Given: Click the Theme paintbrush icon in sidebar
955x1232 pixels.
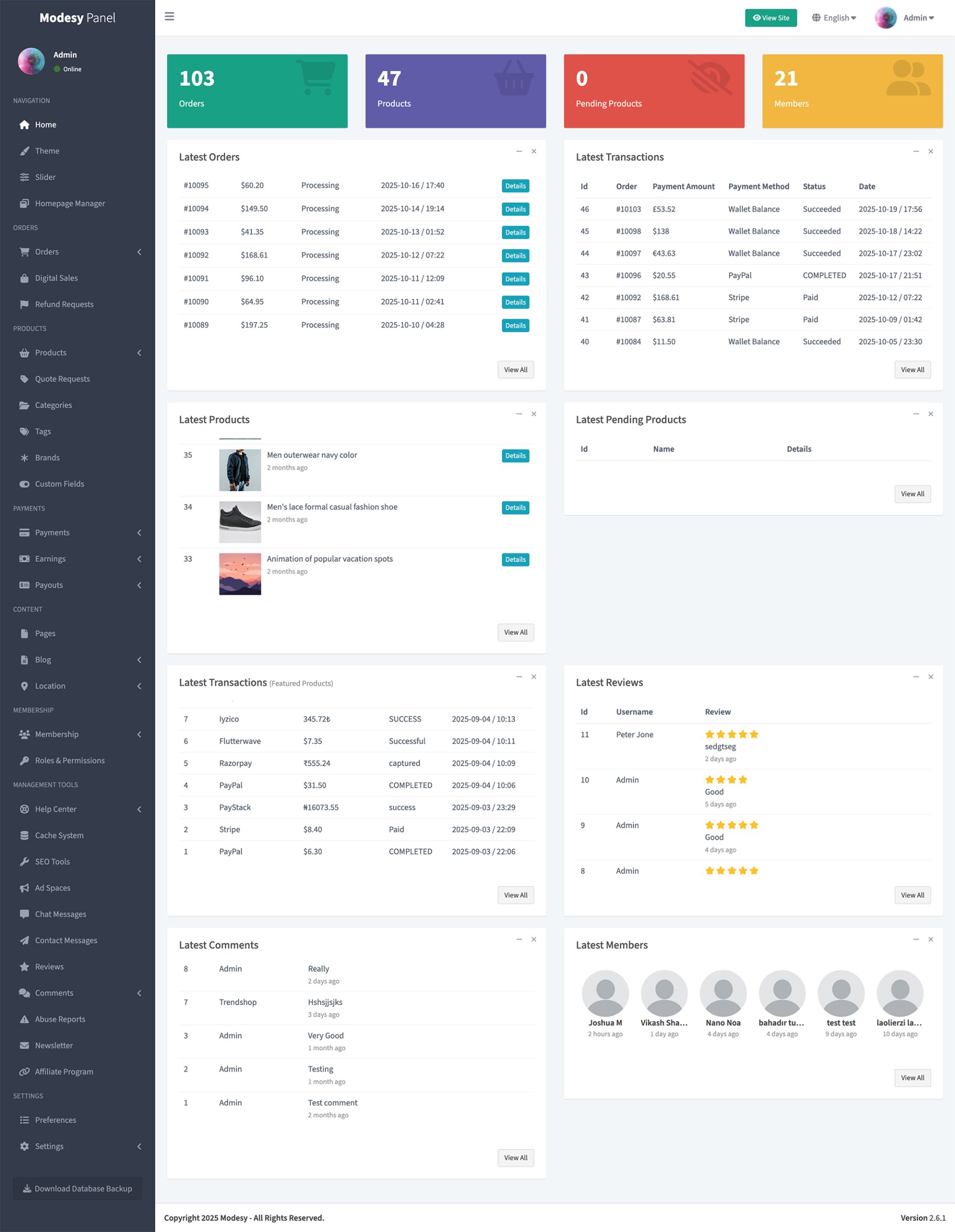Looking at the screenshot, I should coord(24,151).
